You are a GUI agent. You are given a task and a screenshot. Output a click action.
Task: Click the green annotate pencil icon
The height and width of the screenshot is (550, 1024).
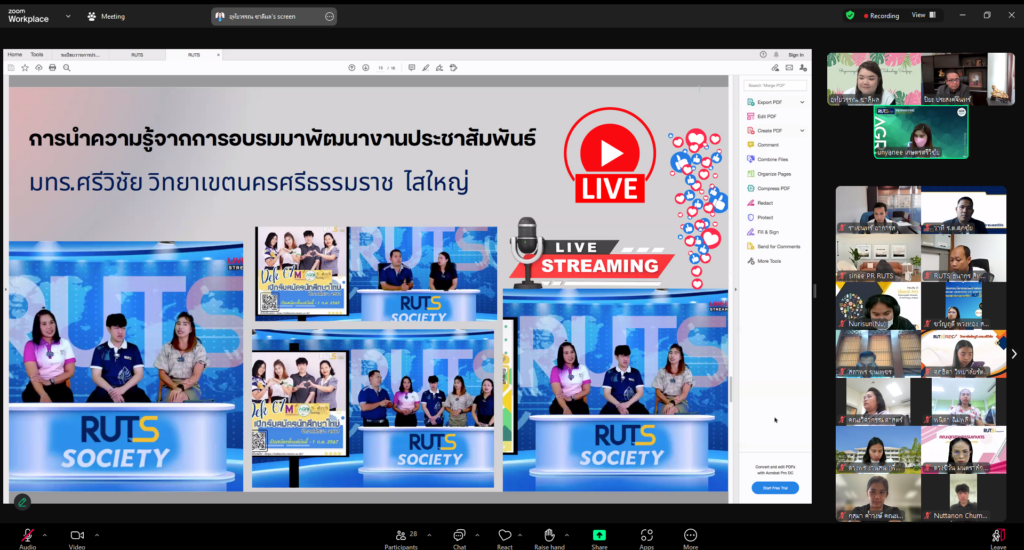22,502
